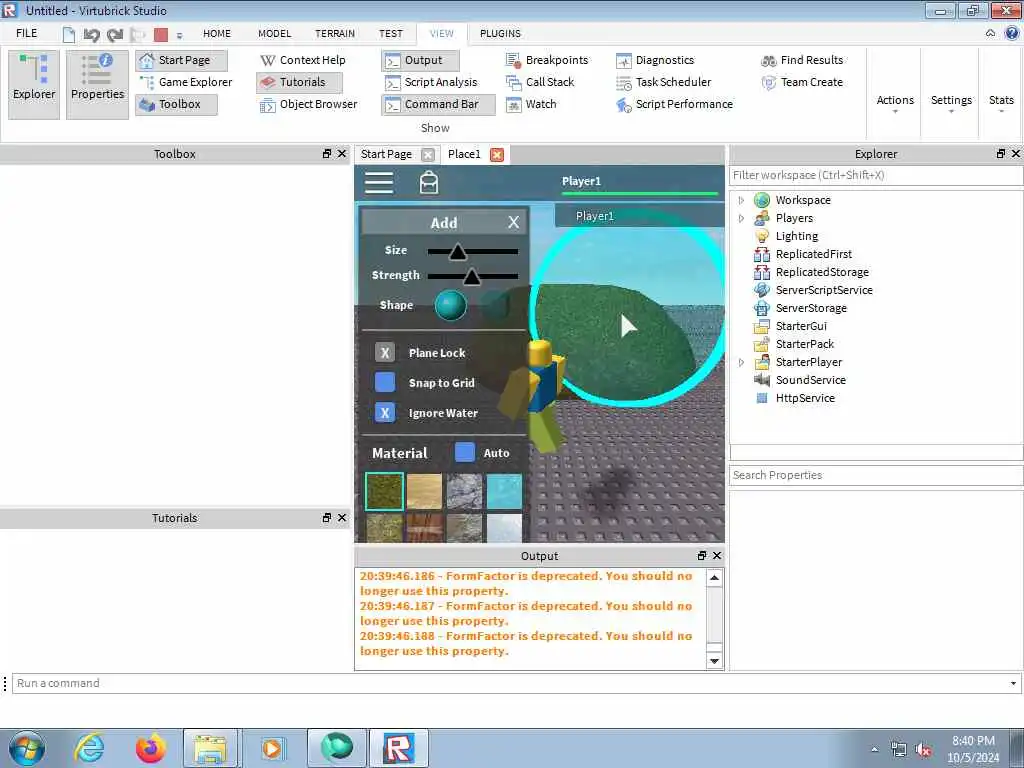Open the command bar history dropdown

point(1013,684)
